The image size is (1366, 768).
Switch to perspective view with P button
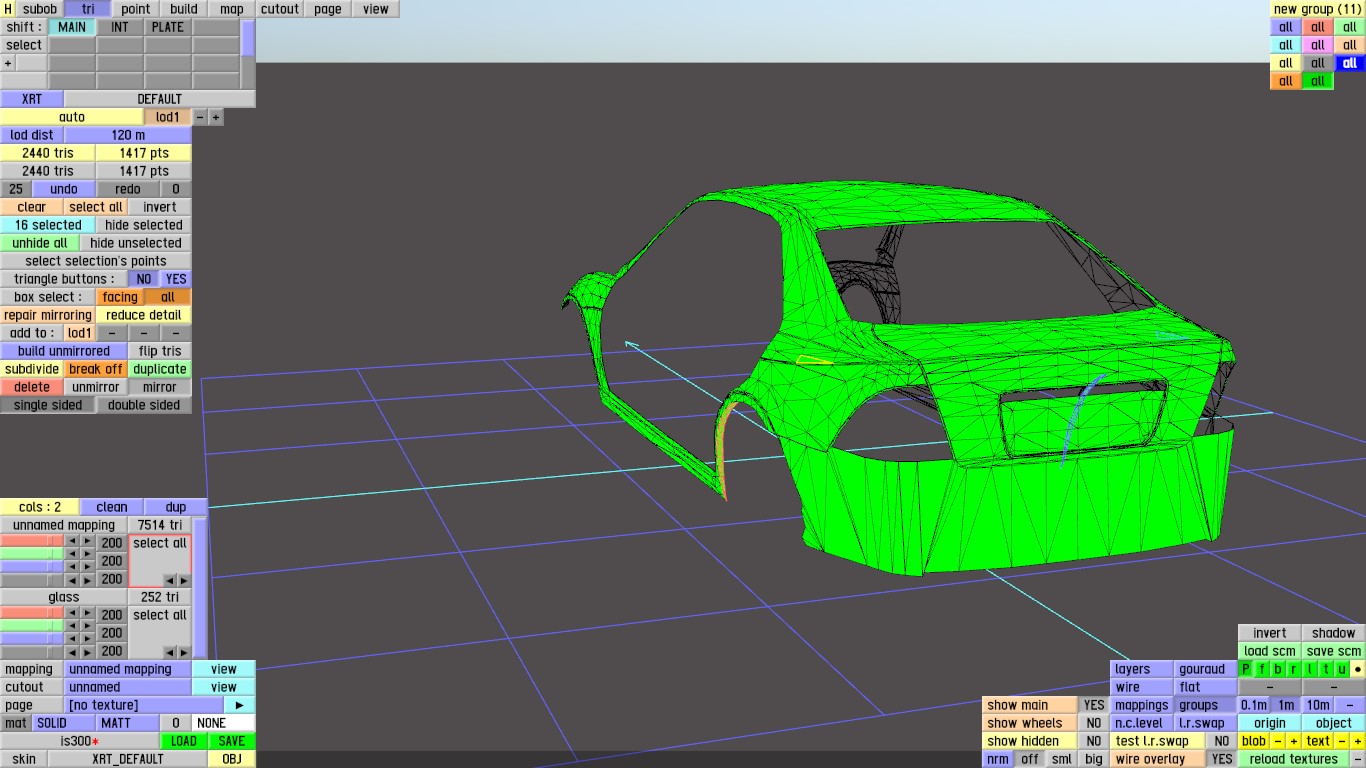[1246, 669]
